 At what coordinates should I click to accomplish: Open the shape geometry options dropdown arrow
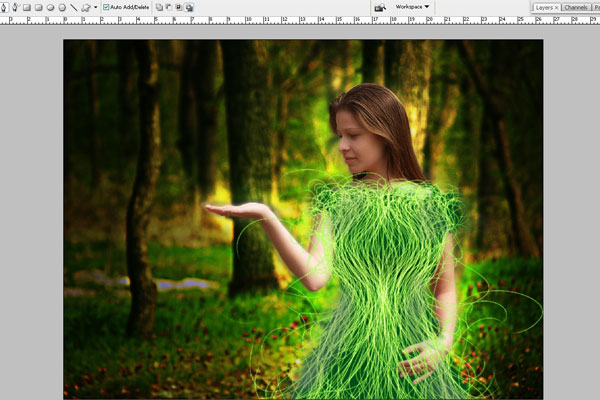click(x=95, y=7)
